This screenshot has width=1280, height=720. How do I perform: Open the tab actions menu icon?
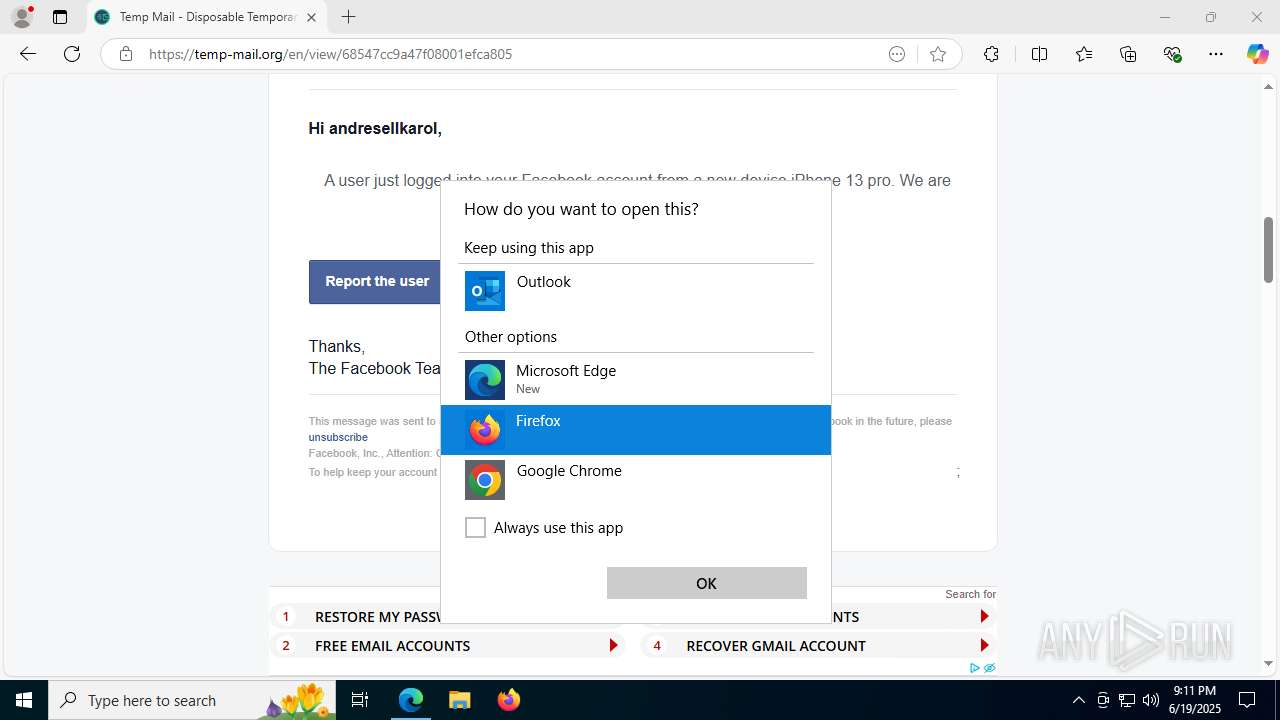[x=60, y=17]
